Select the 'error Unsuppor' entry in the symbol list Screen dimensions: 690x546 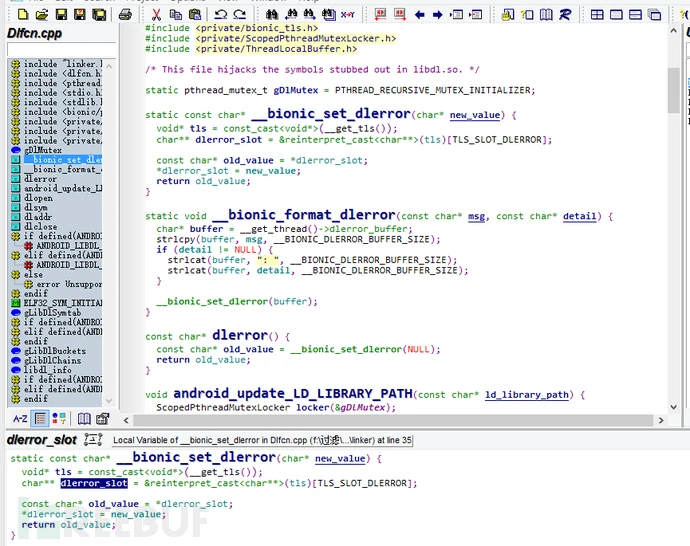(x=70, y=284)
